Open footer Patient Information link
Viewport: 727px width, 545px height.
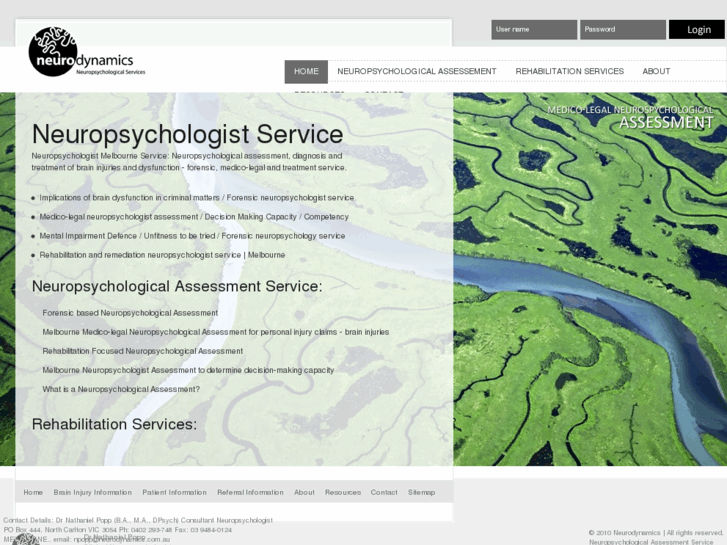tap(174, 493)
